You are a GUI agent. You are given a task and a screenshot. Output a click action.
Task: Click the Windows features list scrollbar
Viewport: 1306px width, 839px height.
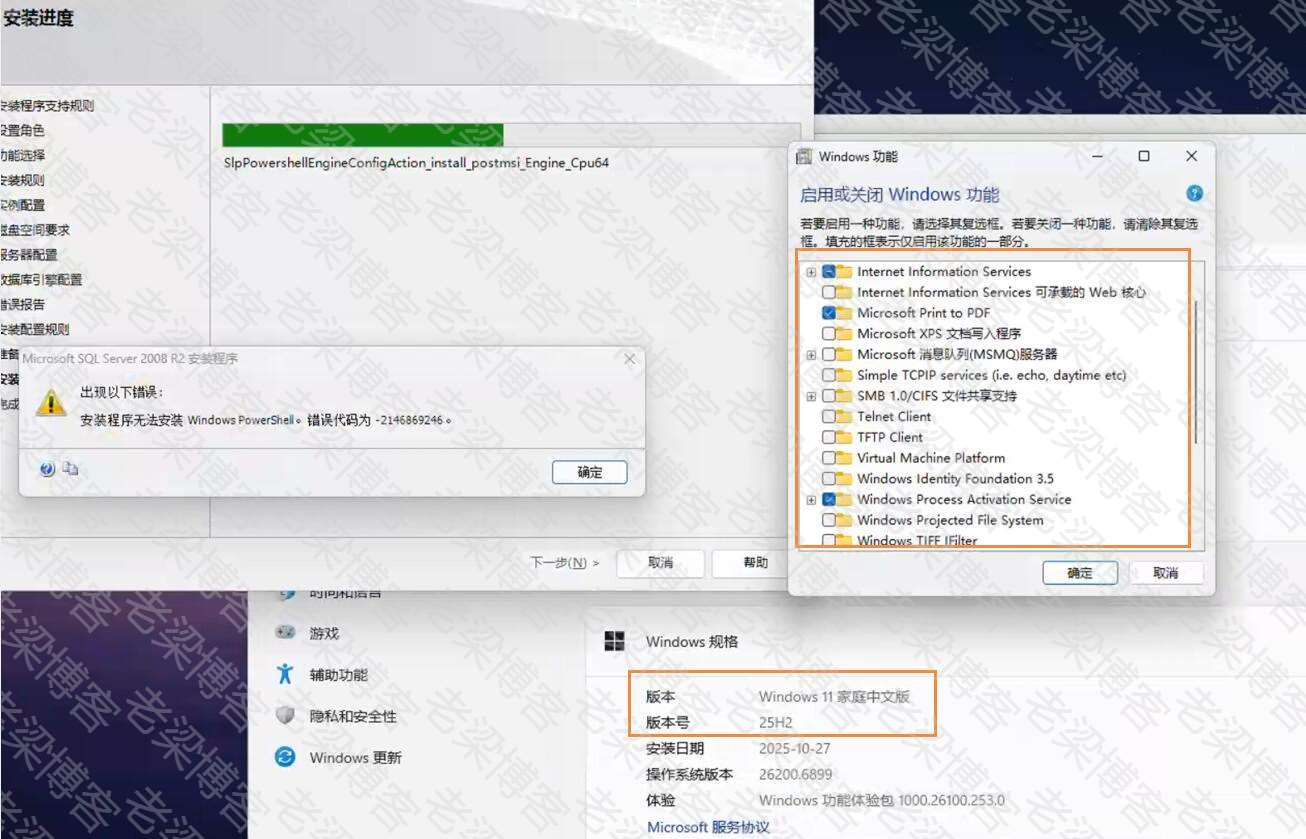click(1196, 370)
